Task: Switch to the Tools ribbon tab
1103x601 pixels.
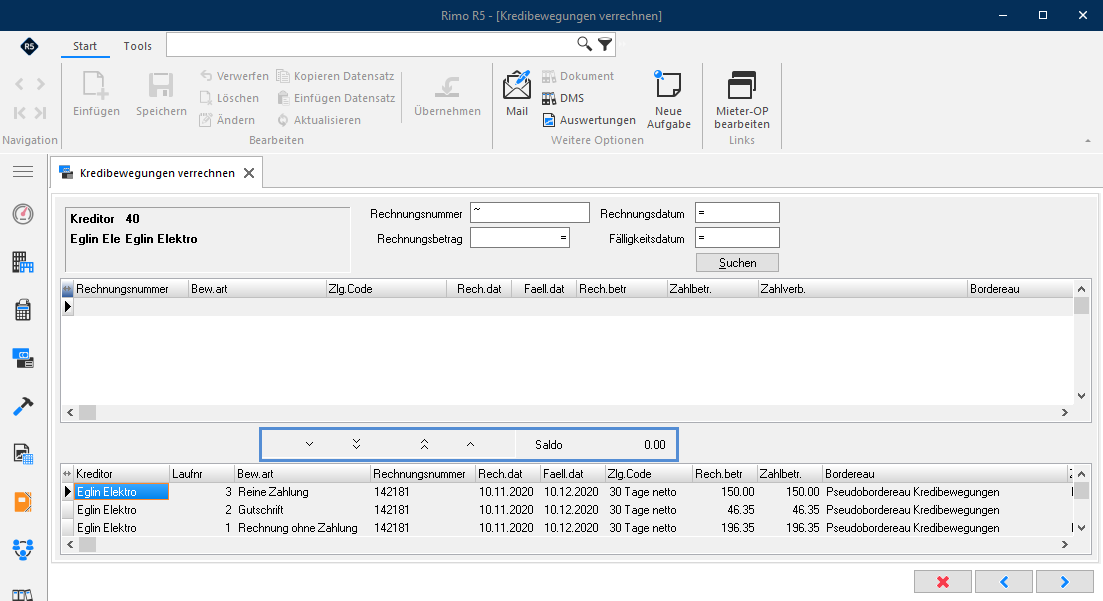Action: click(137, 46)
